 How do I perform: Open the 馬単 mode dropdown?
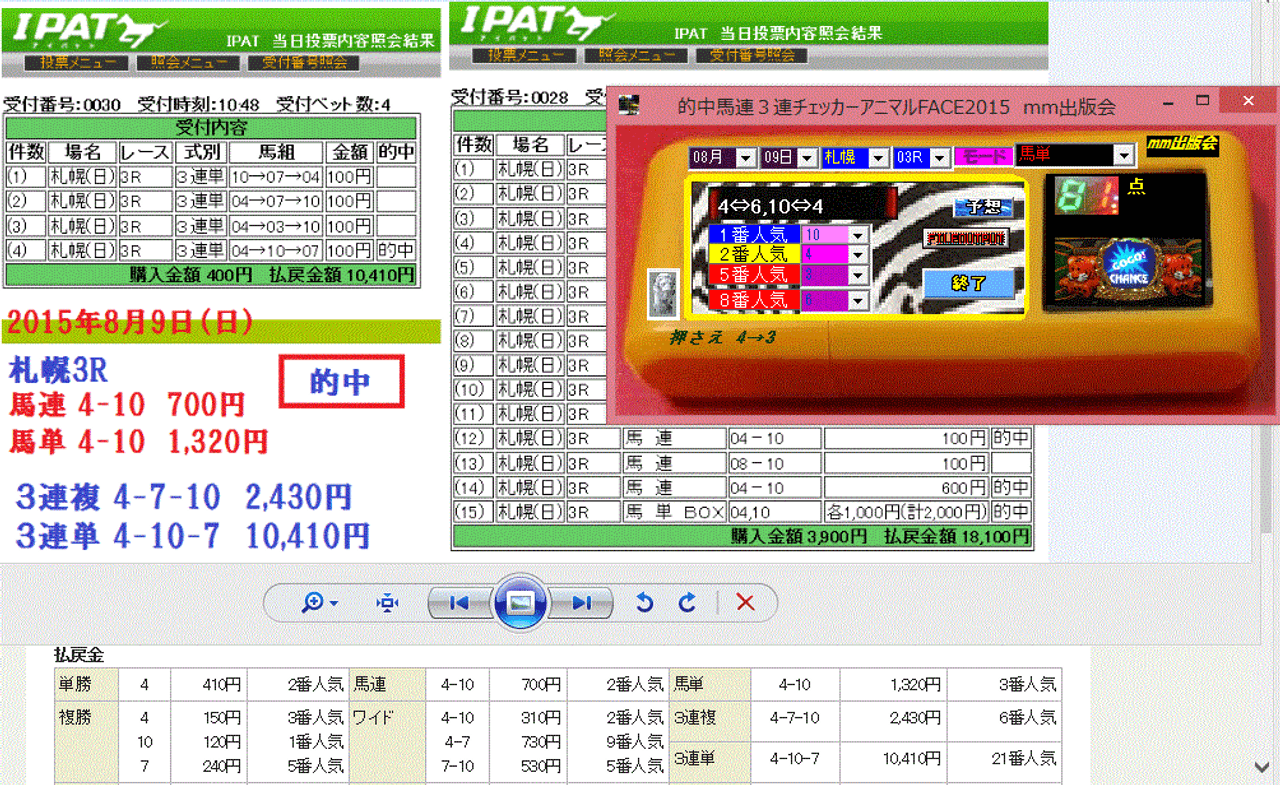tap(1124, 155)
